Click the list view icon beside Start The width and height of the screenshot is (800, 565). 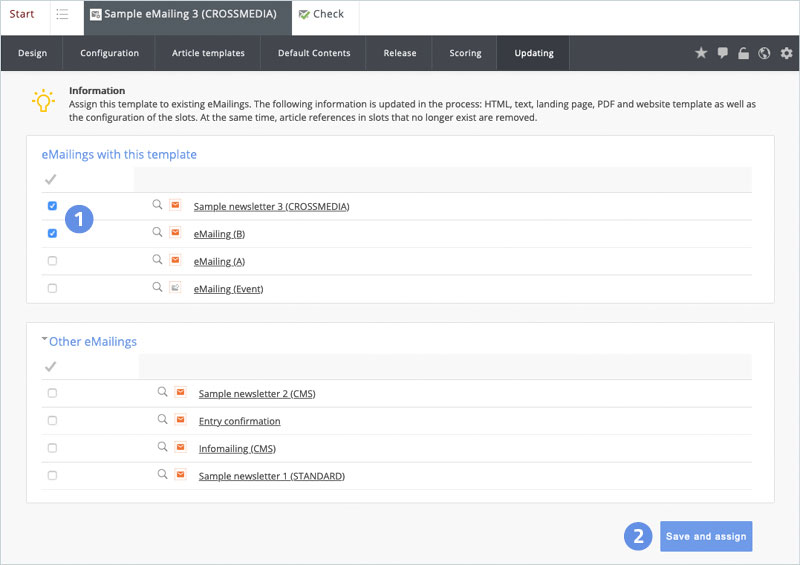click(x=62, y=15)
